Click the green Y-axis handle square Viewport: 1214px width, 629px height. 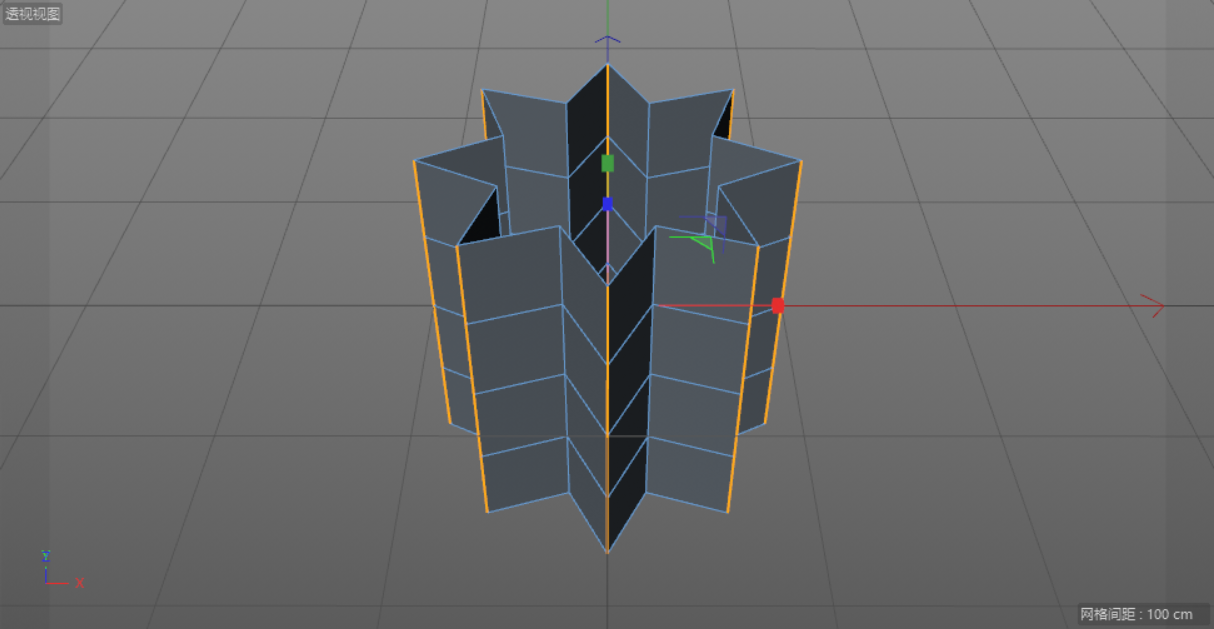[x=607, y=163]
